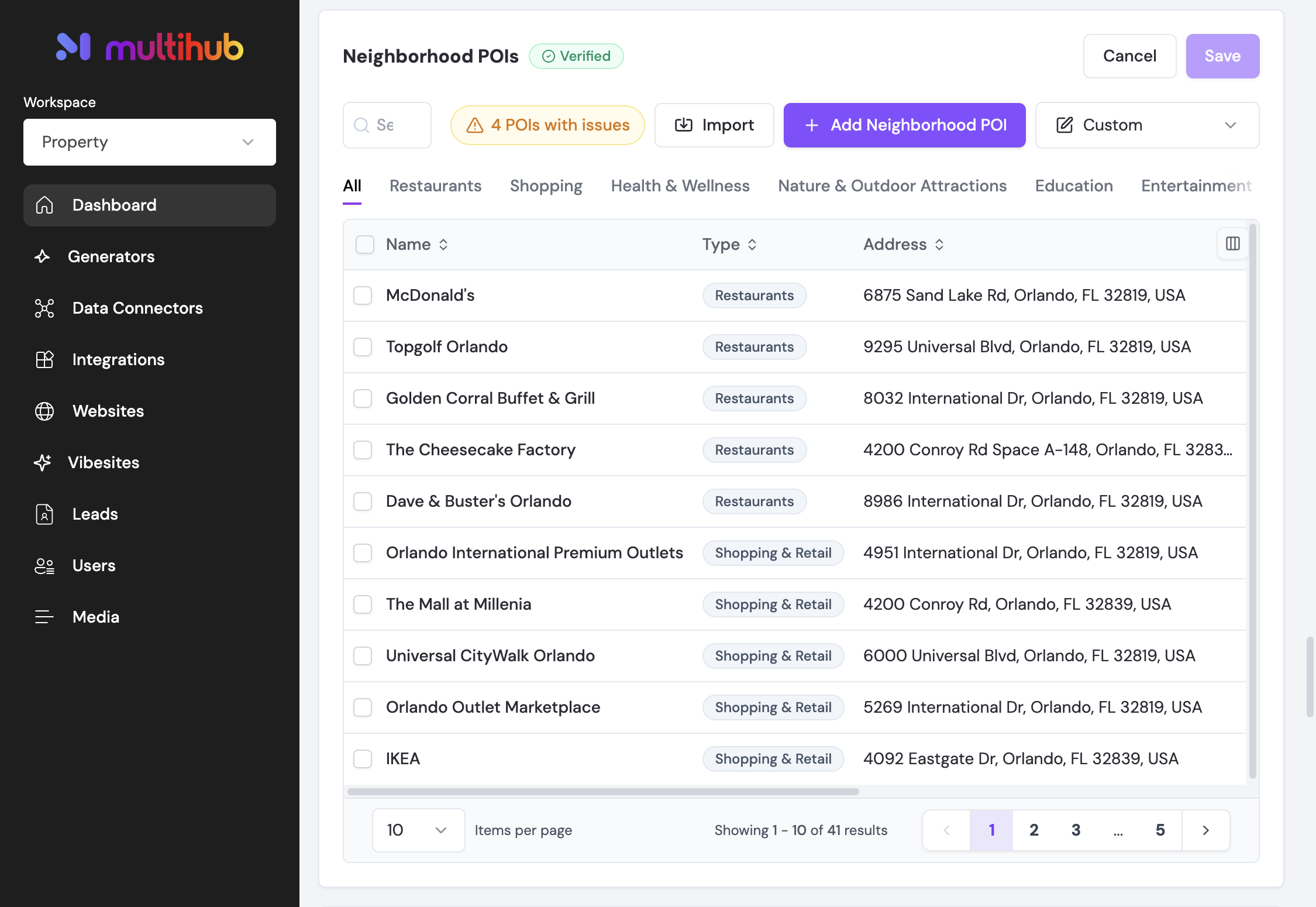Click table vertical scrollbar
Screen dimensions: 1316x907
(1252, 501)
